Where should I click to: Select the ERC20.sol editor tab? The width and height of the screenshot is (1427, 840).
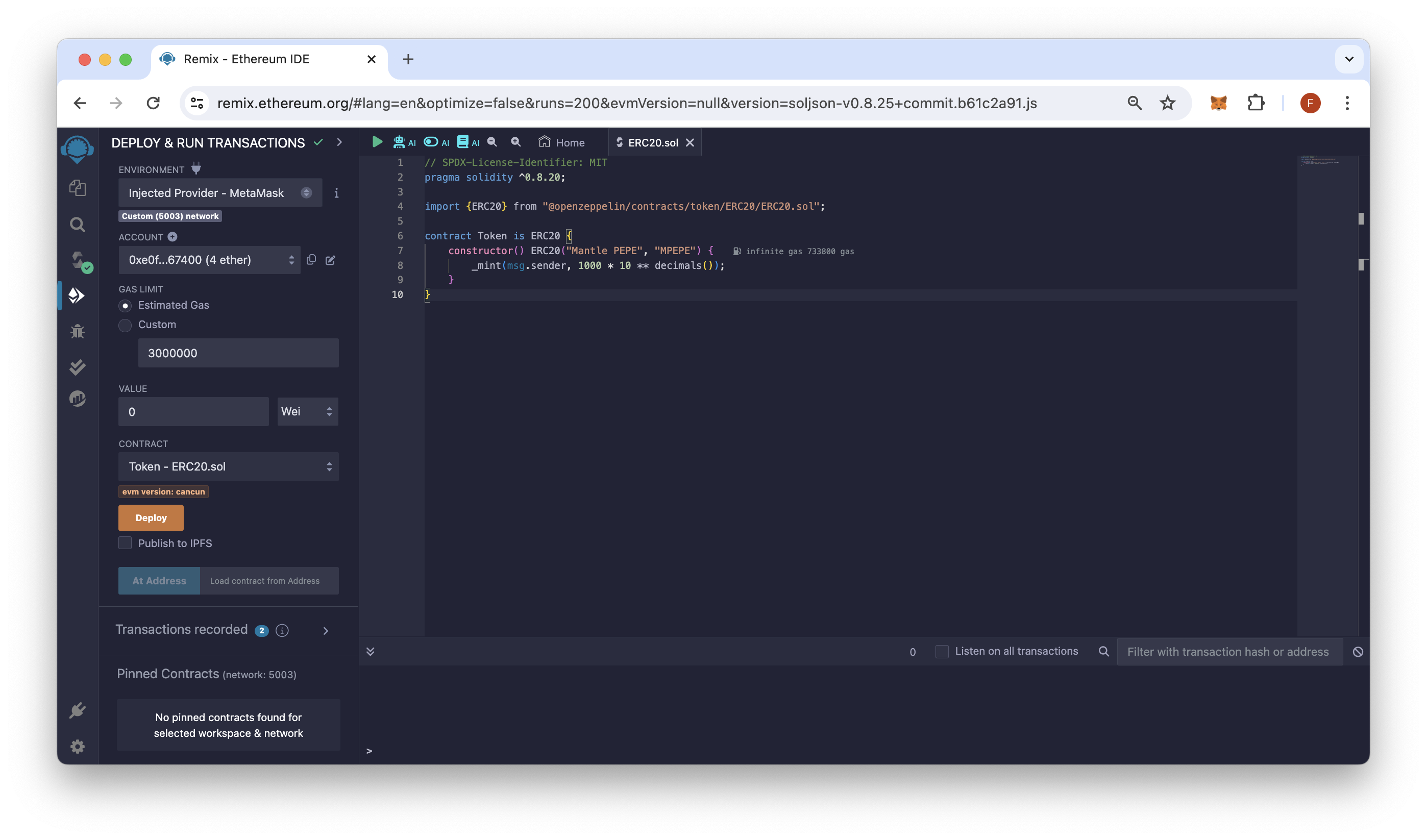click(x=652, y=143)
